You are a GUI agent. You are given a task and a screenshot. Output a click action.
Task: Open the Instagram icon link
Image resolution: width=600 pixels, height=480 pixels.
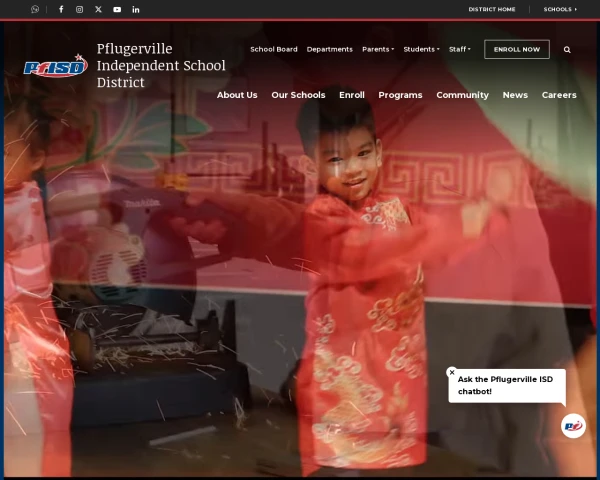click(x=79, y=9)
